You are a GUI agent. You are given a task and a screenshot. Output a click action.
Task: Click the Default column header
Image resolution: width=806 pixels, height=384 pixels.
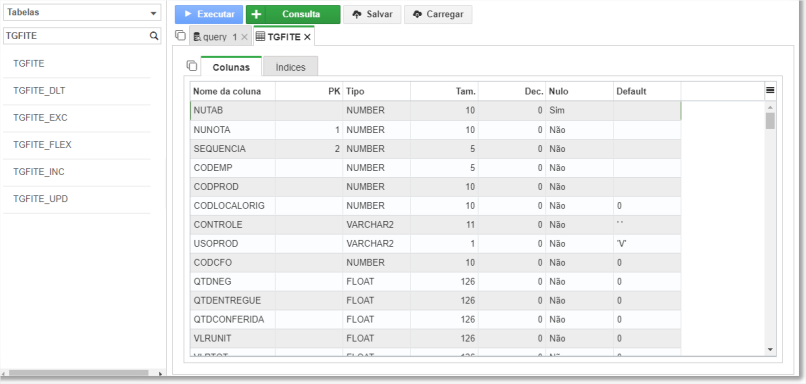tap(647, 92)
